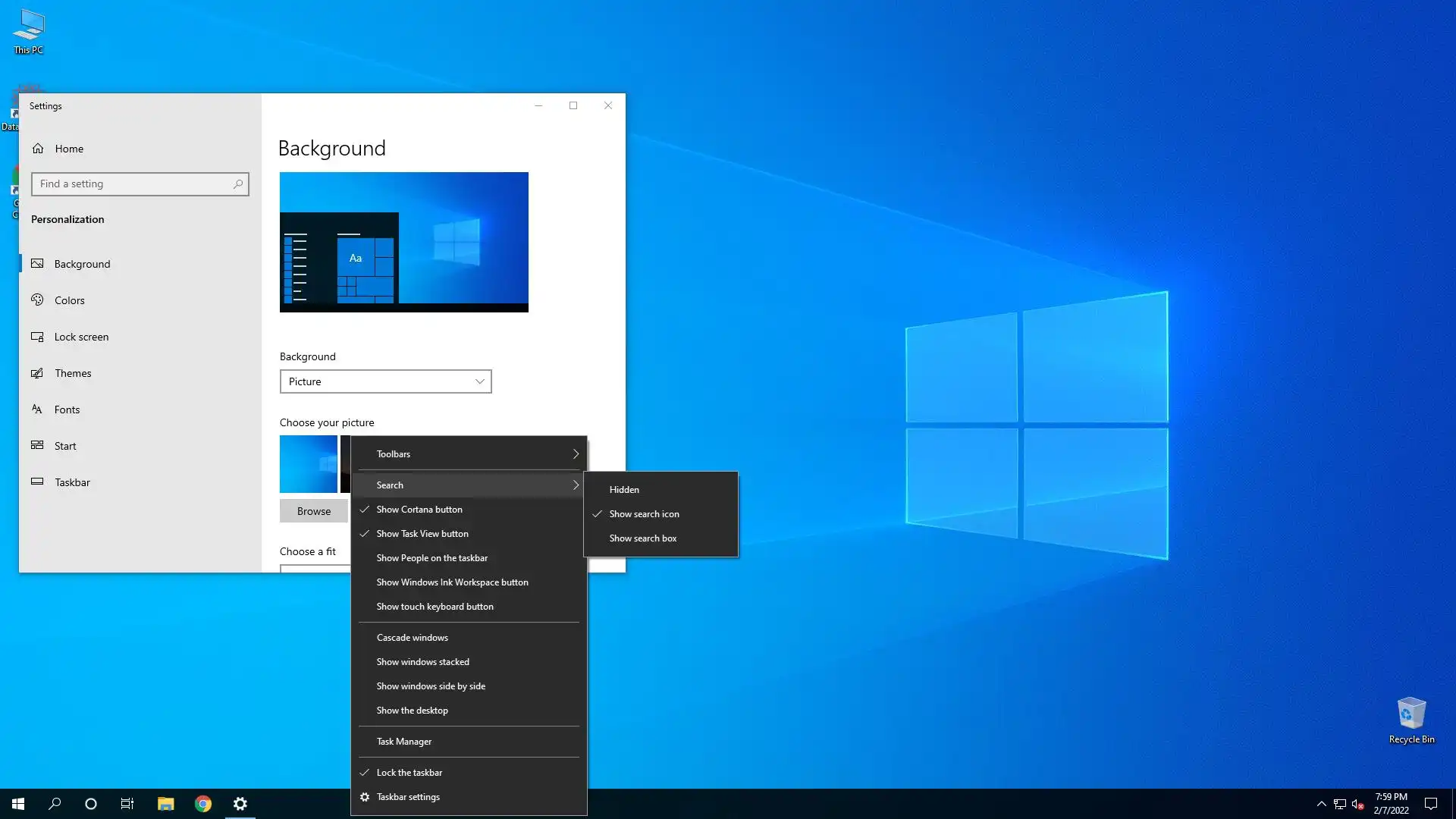1456x819 pixels.
Task: Open Task Manager from context menu
Action: click(404, 742)
